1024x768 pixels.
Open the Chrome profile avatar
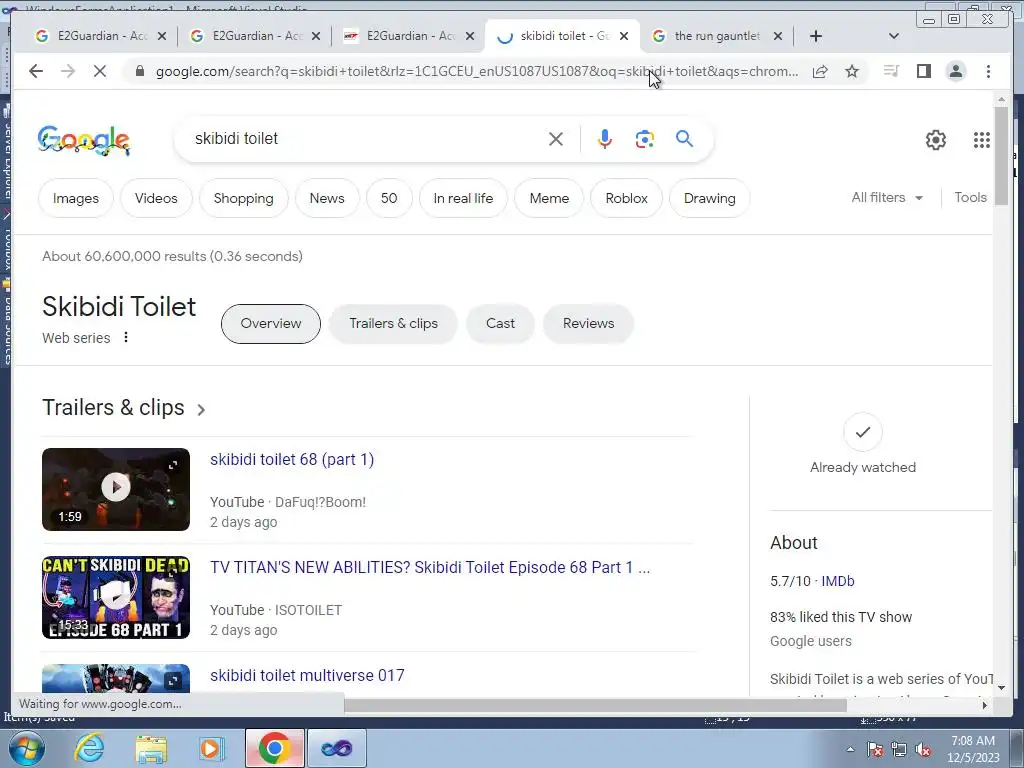pos(955,71)
